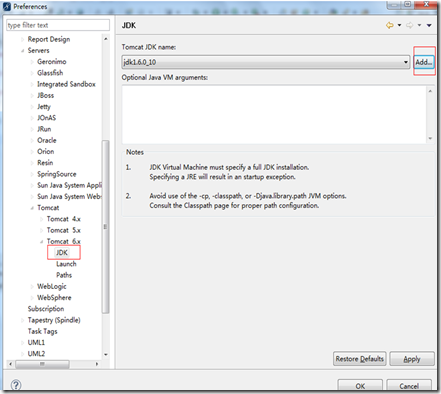Click the Restore Defaults button
The height and width of the screenshot is (394, 441).
click(x=360, y=359)
